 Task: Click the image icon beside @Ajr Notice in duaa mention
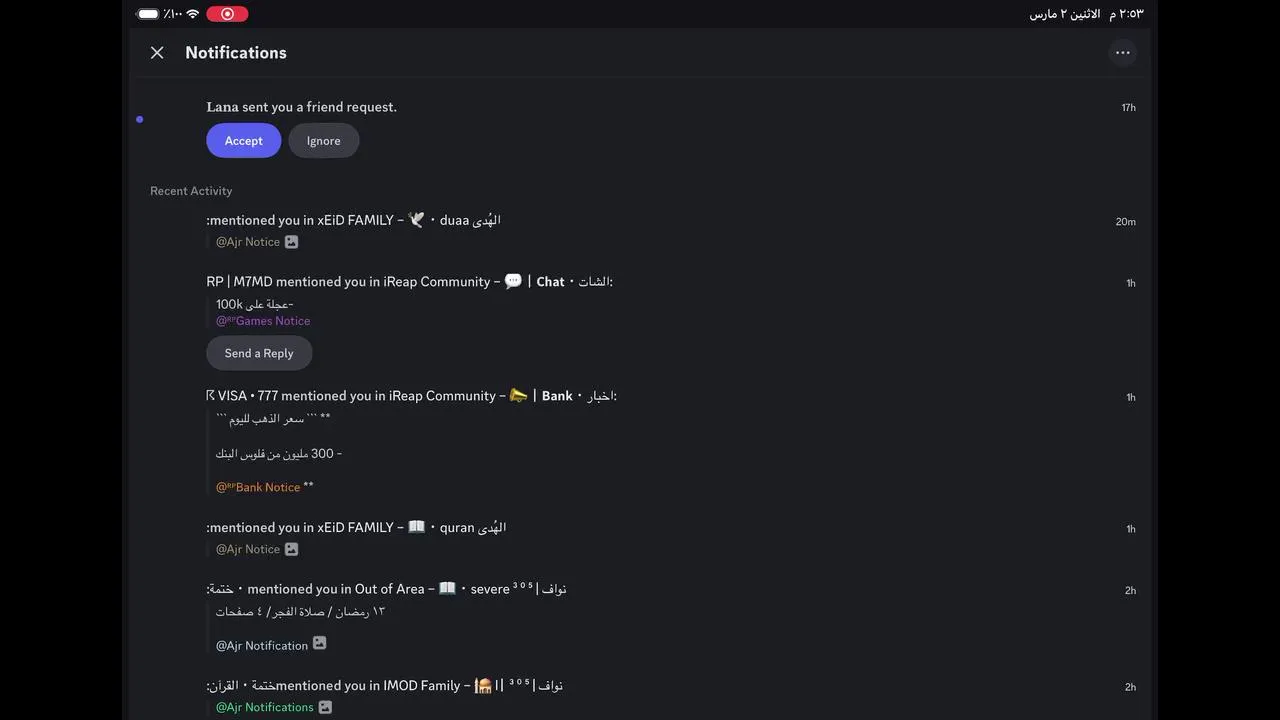tap(291, 242)
